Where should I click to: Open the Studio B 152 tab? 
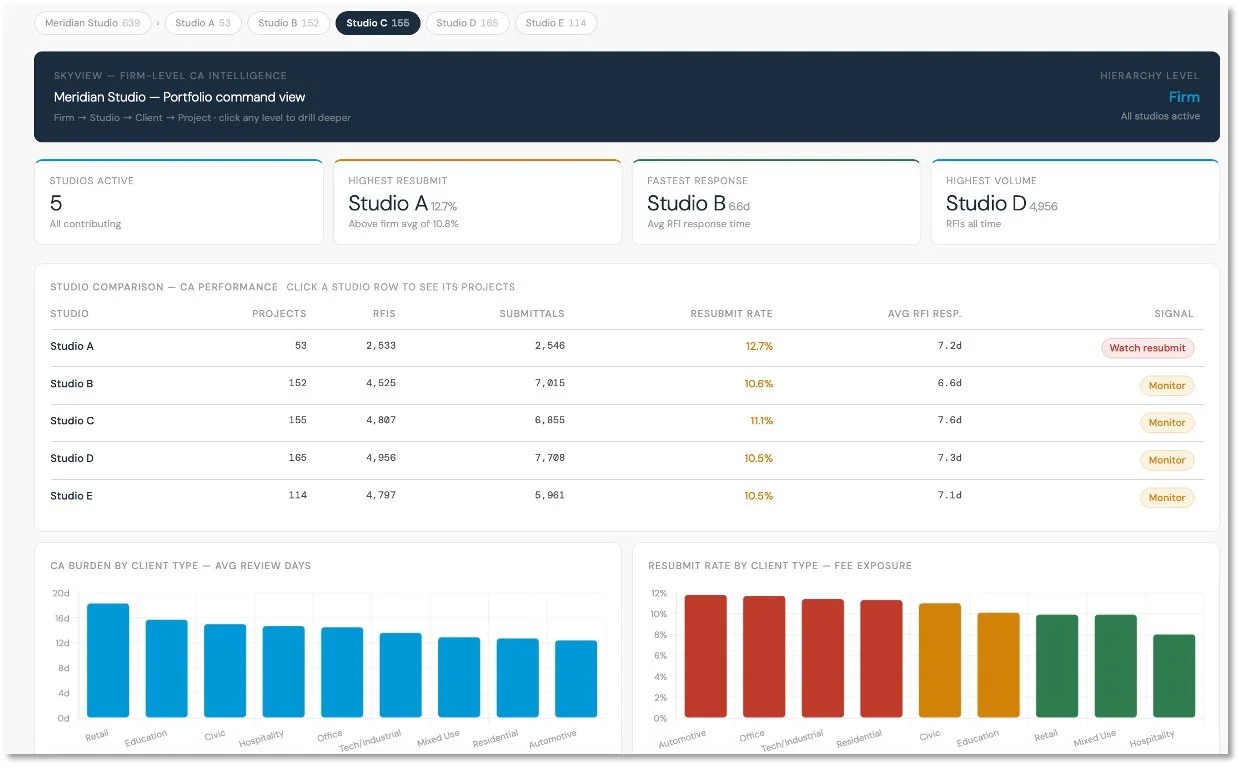pyautogui.click(x=289, y=23)
